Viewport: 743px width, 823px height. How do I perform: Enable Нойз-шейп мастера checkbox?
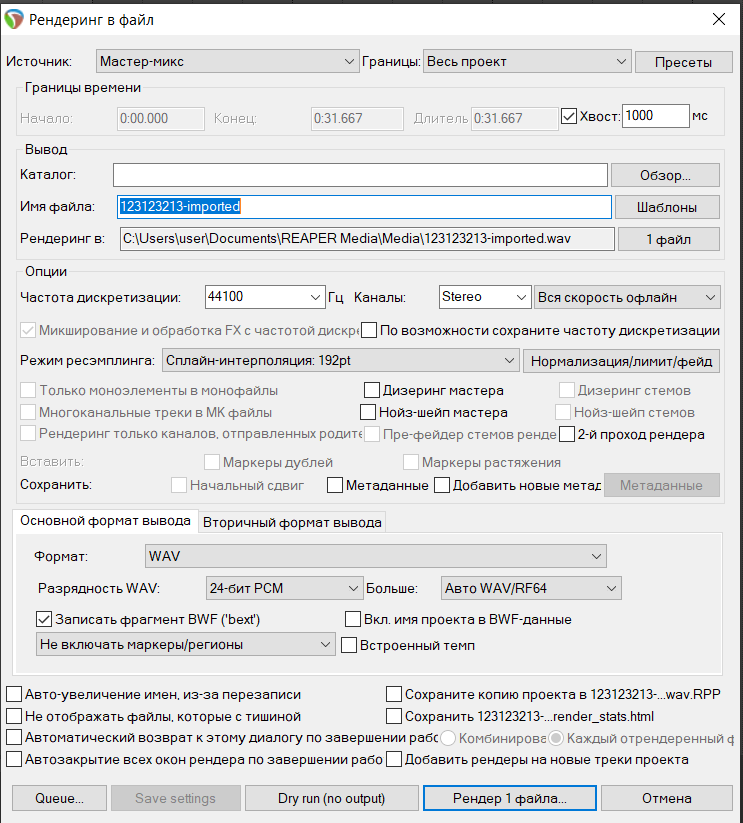(x=368, y=412)
